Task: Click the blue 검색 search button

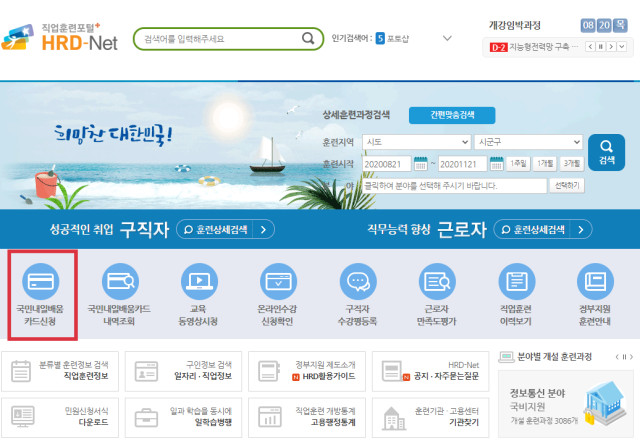Action: click(x=607, y=152)
